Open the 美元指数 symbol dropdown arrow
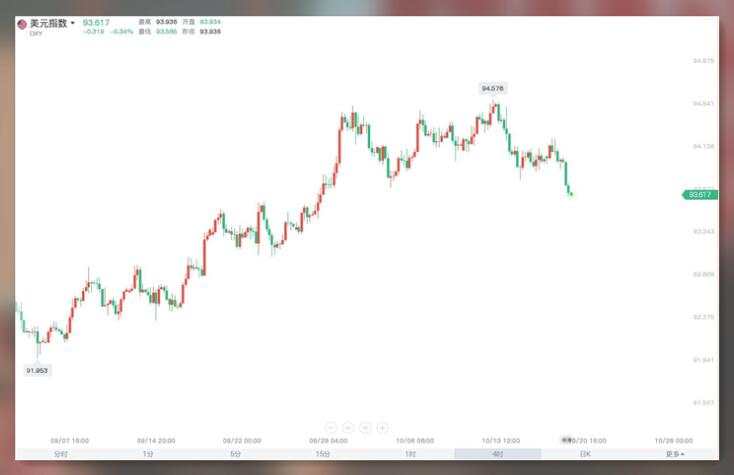Image resolution: width=734 pixels, height=475 pixels. [73, 23]
